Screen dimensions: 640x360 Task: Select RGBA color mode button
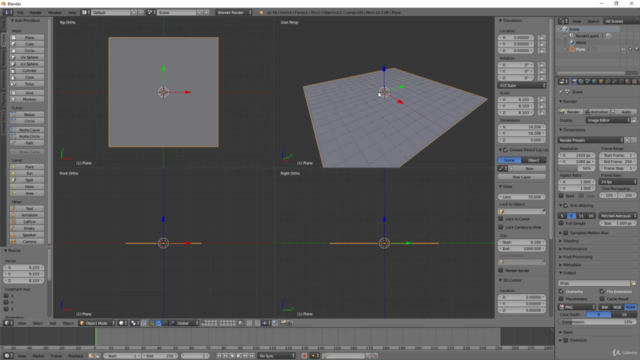click(x=631, y=307)
